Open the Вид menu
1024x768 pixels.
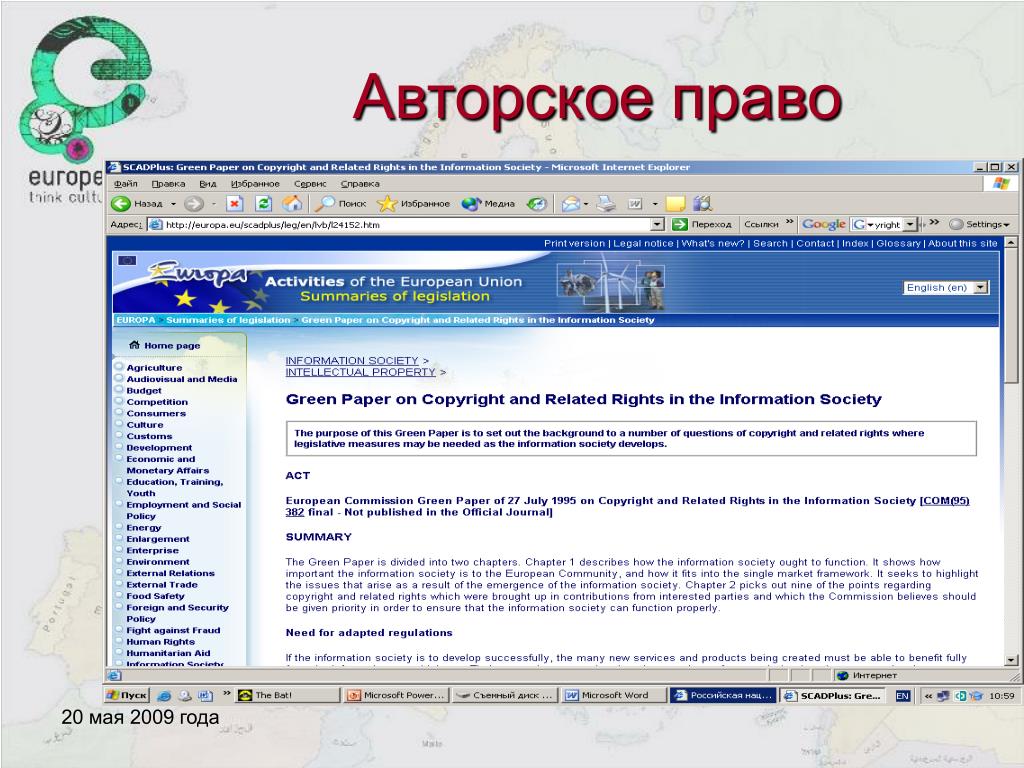(208, 184)
